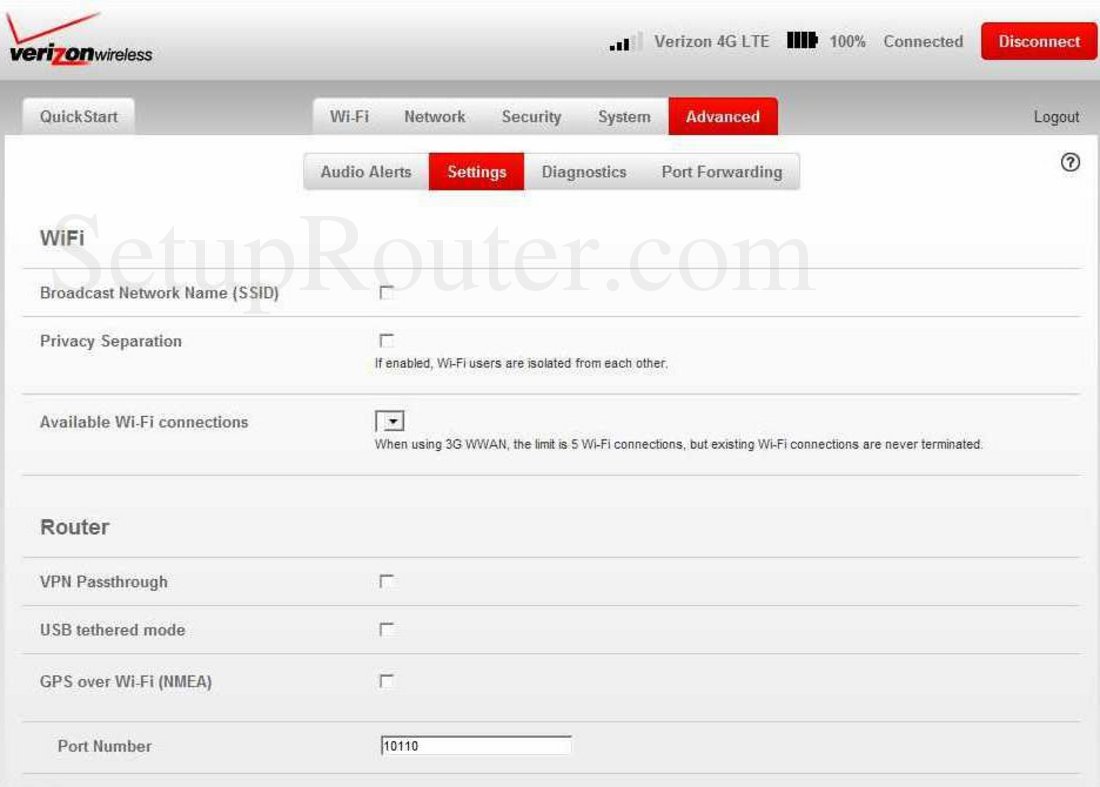Select the Settings sub-tab
The width and height of the screenshot is (1100, 787).
(x=477, y=172)
